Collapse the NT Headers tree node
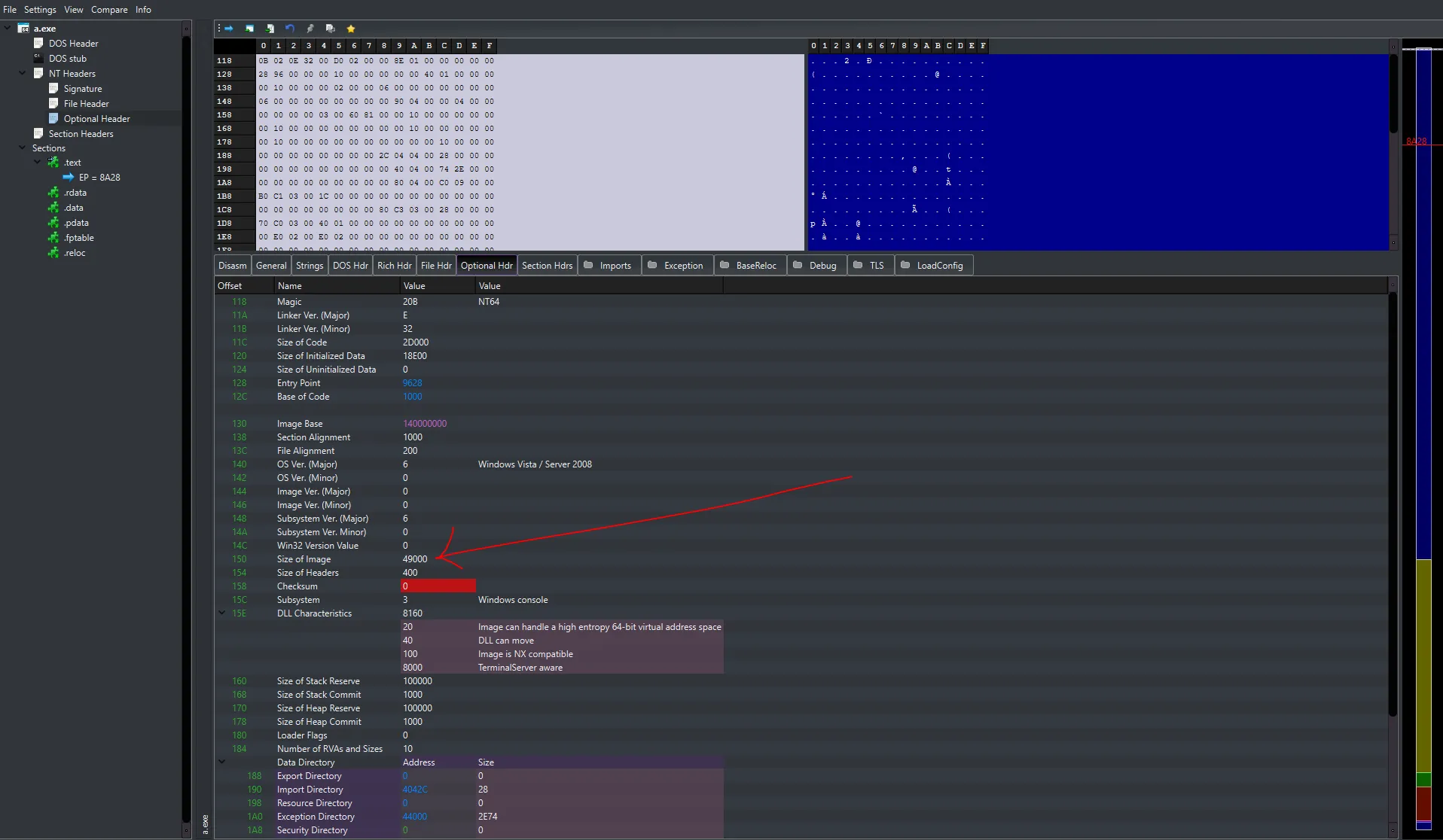This screenshot has width=1443, height=840. click(x=23, y=73)
